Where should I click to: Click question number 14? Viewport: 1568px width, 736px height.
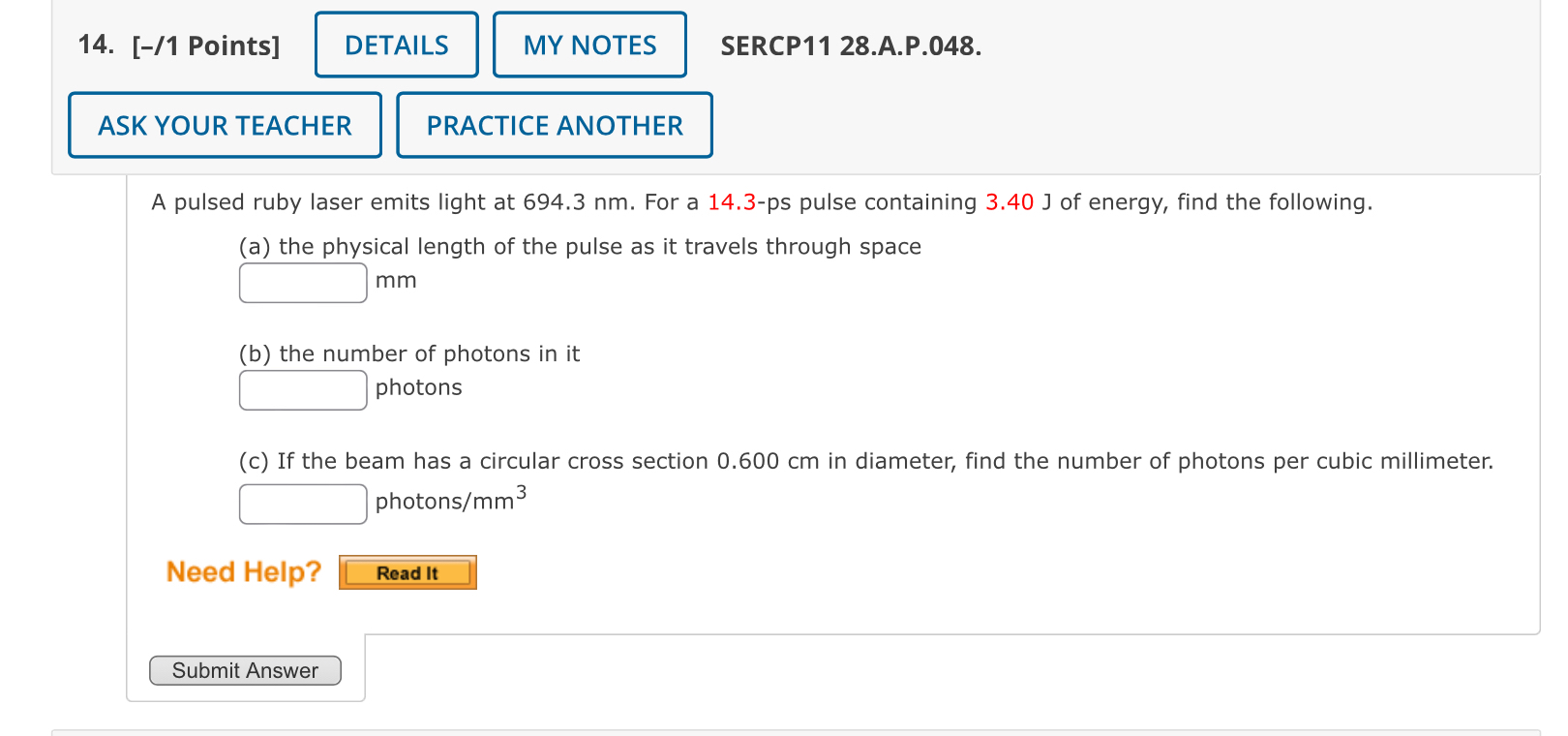pos(93,44)
